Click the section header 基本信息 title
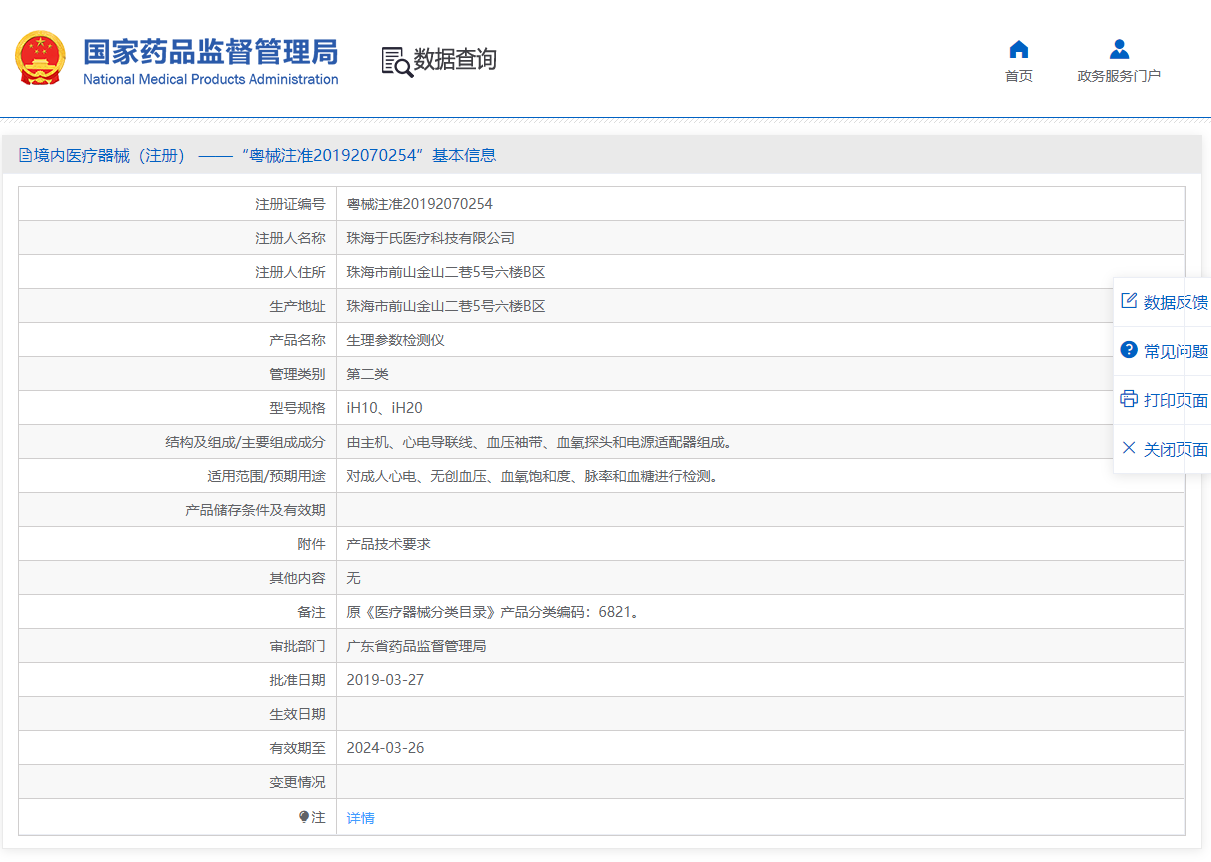1211x862 pixels. [x=464, y=155]
